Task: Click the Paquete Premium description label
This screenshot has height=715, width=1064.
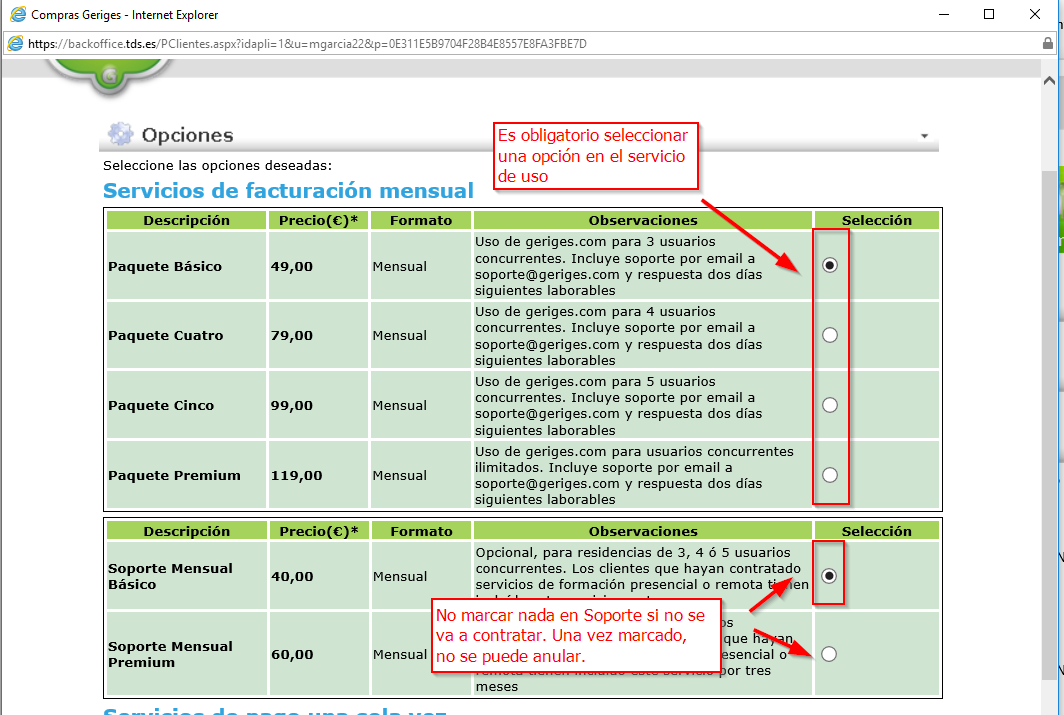Action: 174,475
